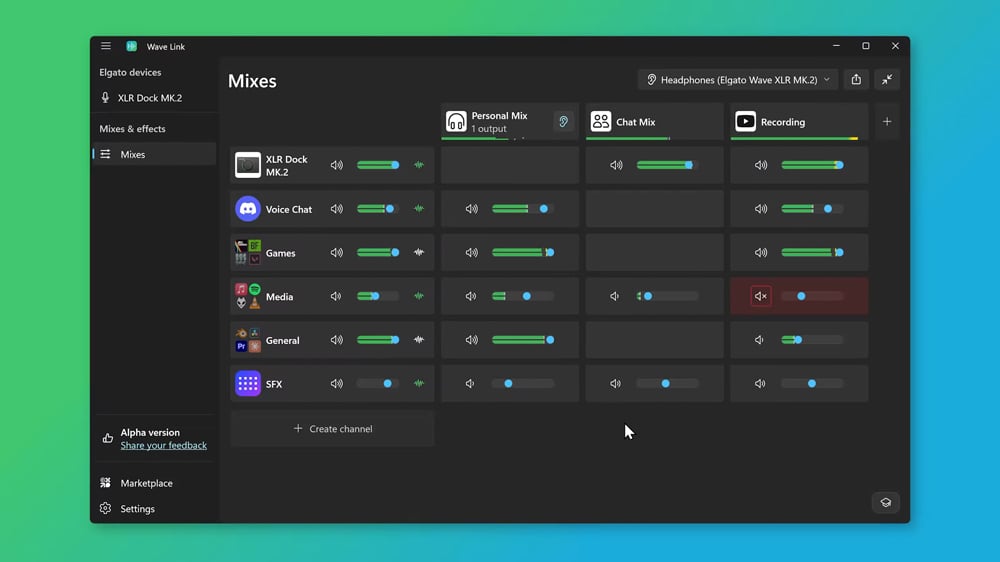Click speaker icon for Voice Chat in Recording

coord(761,209)
